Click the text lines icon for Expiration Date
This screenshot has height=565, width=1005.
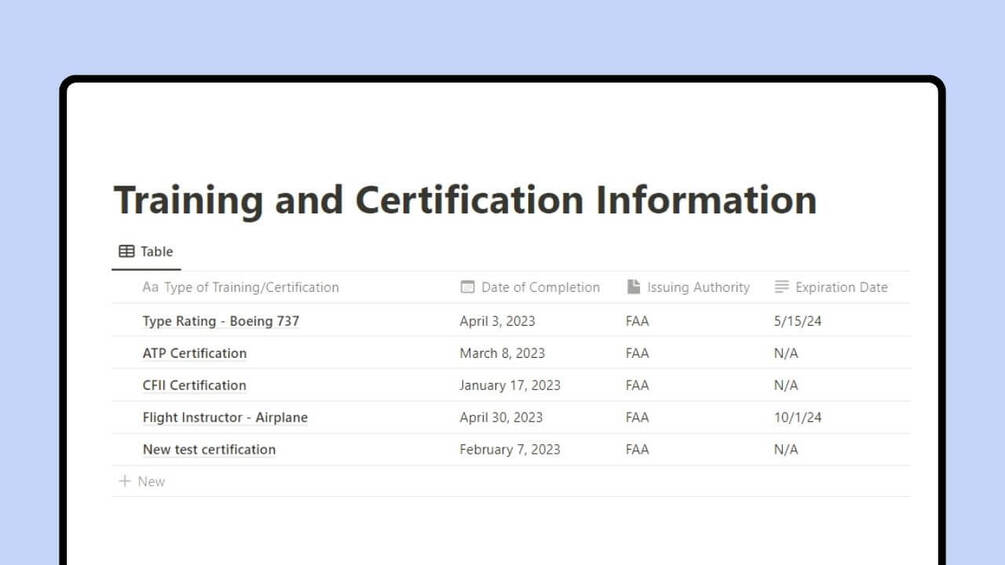pyautogui.click(x=781, y=287)
